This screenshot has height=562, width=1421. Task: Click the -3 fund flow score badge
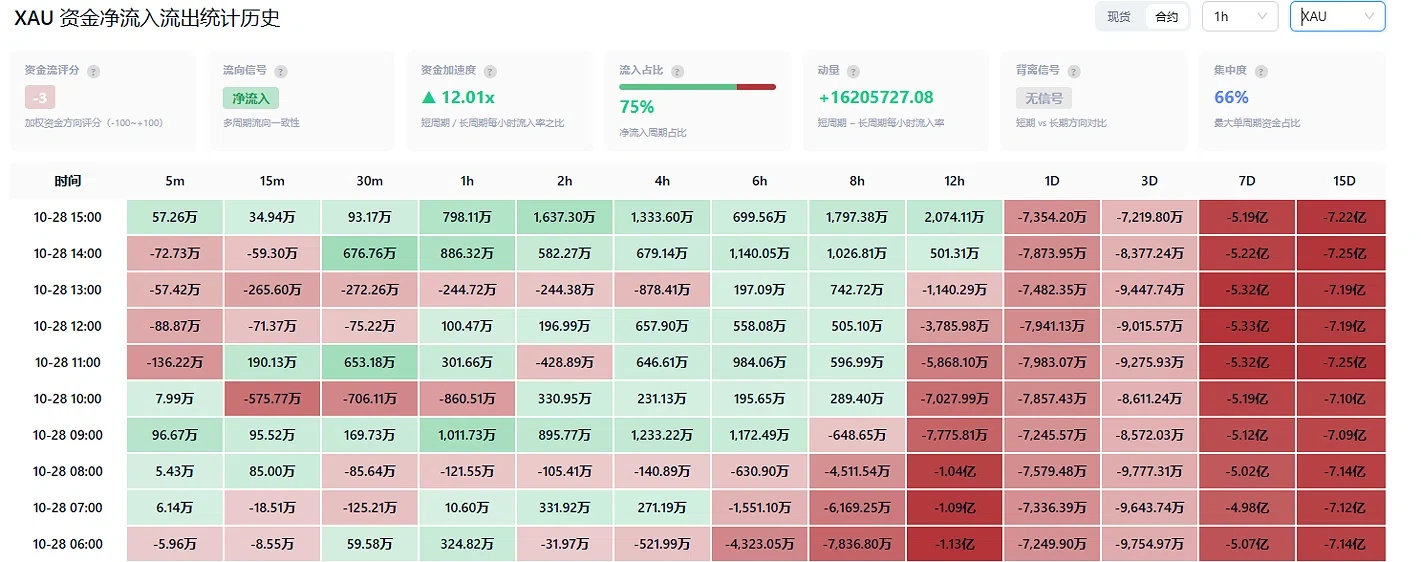pos(40,98)
